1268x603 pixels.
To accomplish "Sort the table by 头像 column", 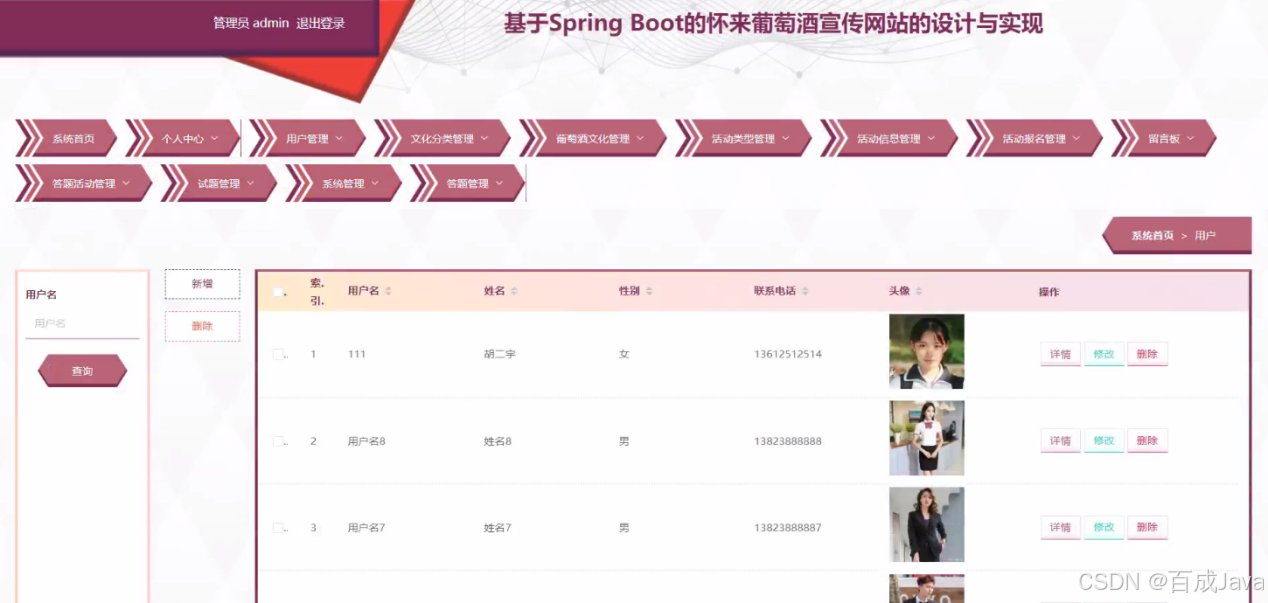I will pos(919,291).
